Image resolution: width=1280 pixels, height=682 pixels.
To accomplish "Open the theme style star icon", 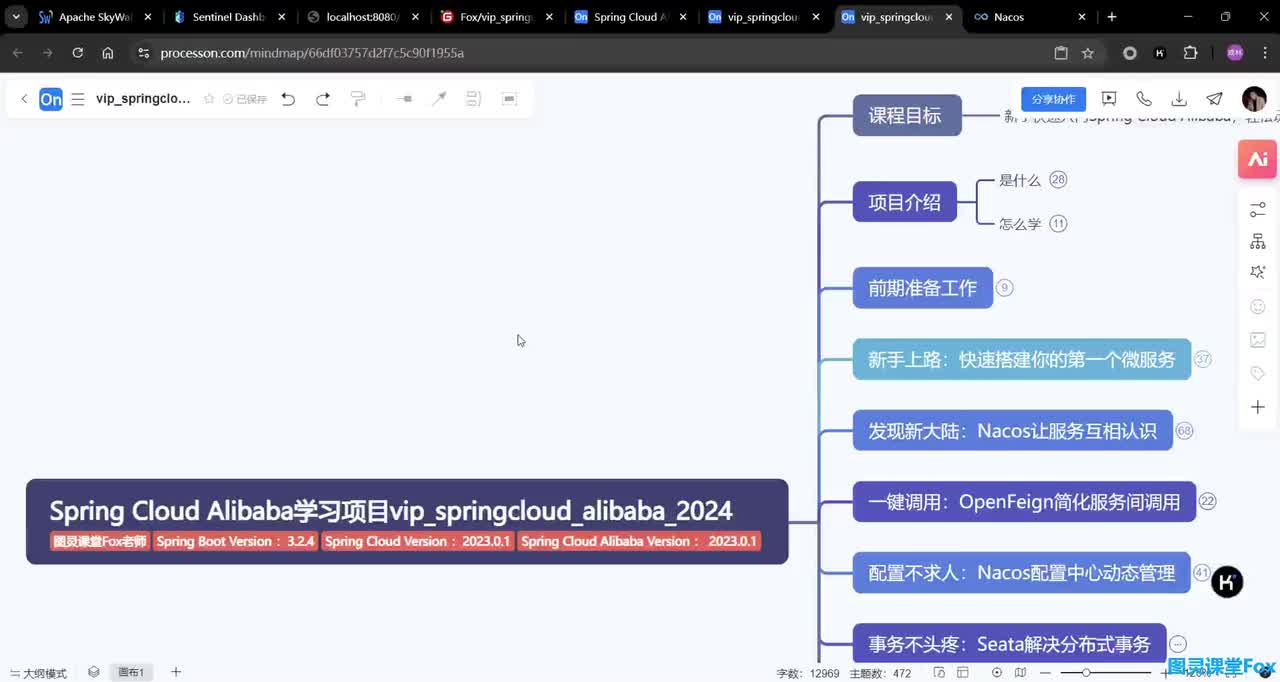I will point(1258,273).
